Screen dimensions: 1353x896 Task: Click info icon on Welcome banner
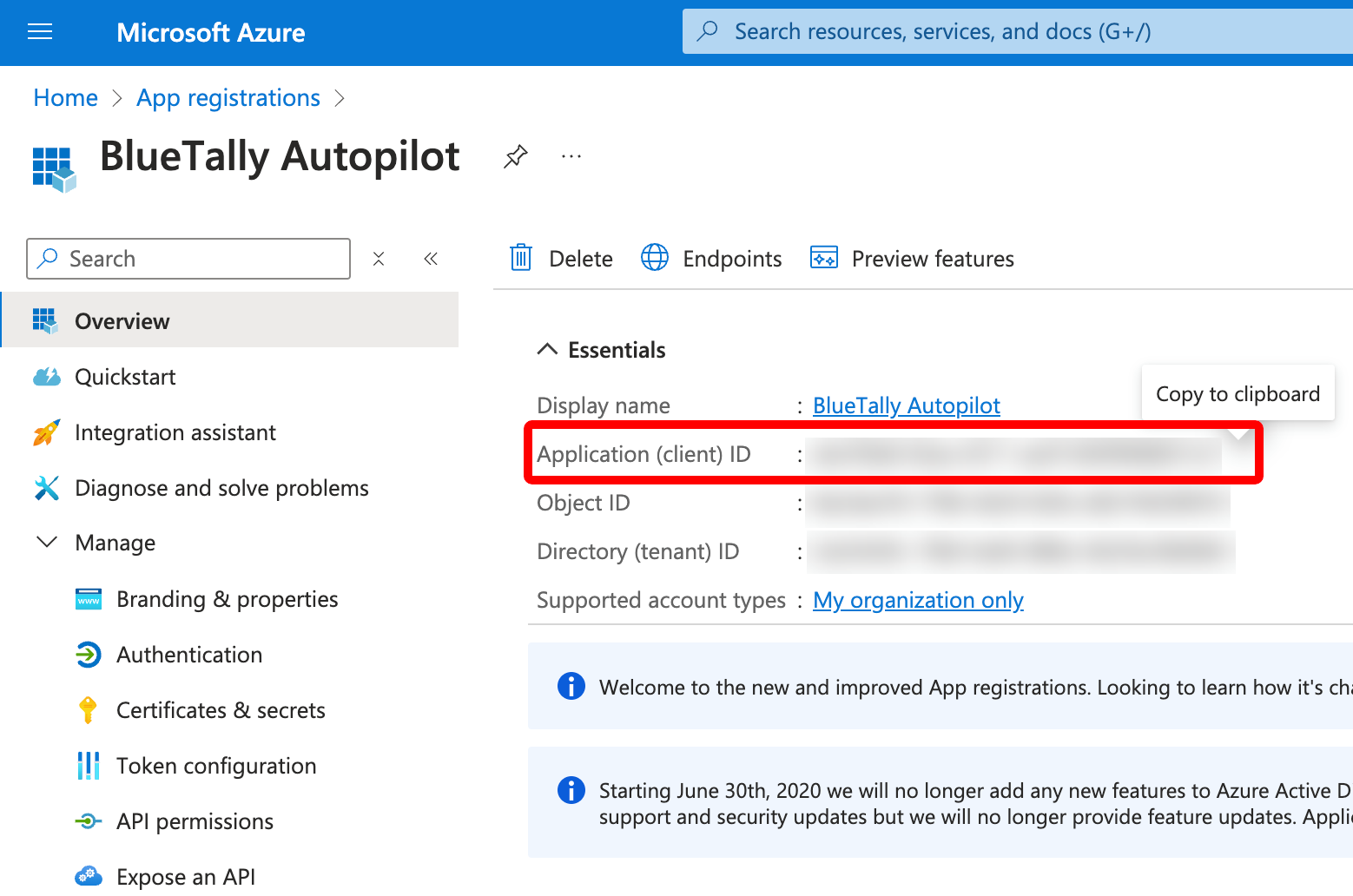point(571,686)
